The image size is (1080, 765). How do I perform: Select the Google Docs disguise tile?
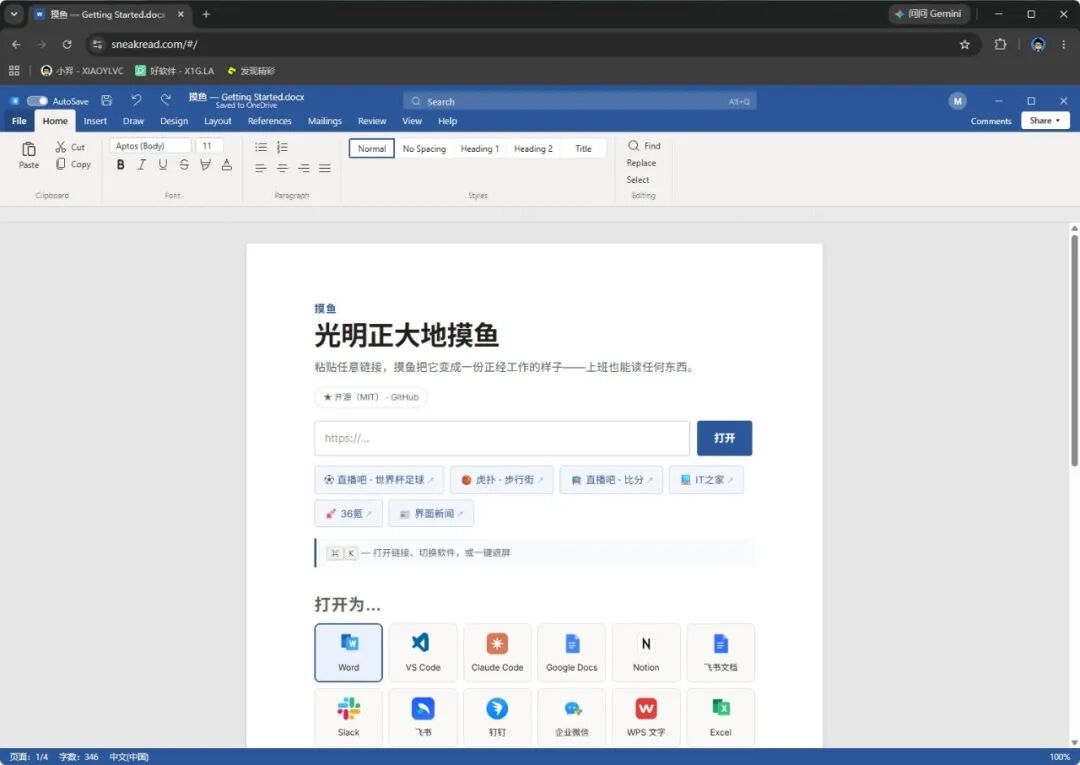coord(572,653)
